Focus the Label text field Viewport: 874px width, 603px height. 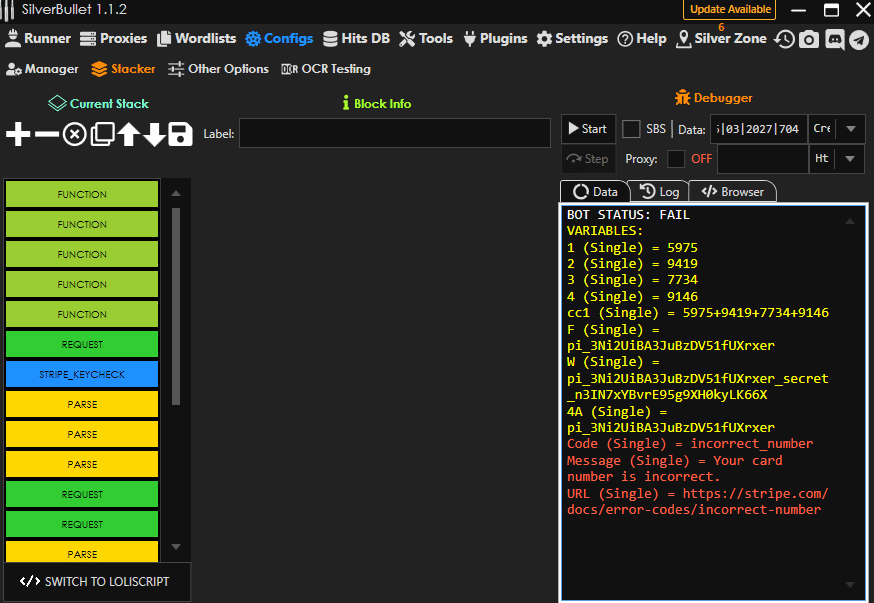pos(394,134)
